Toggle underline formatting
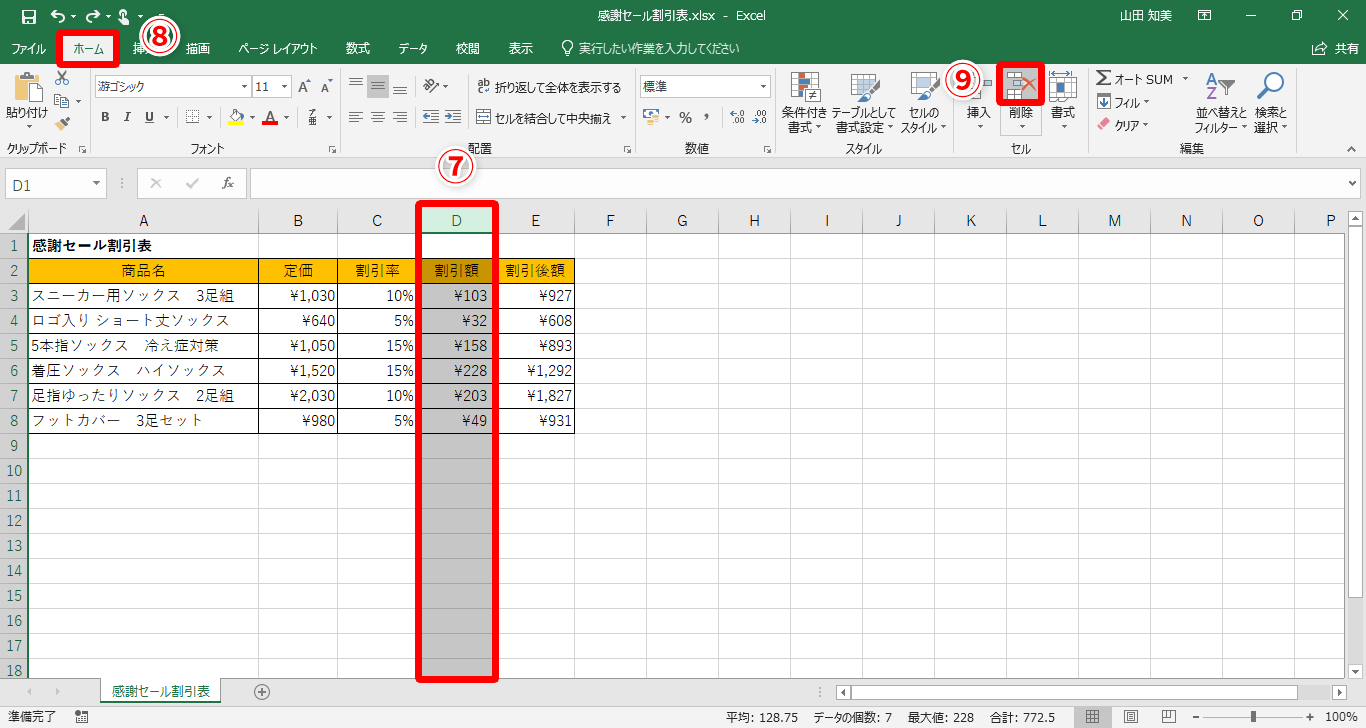Viewport: 1366px width, 728px height. pyautogui.click(x=150, y=117)
